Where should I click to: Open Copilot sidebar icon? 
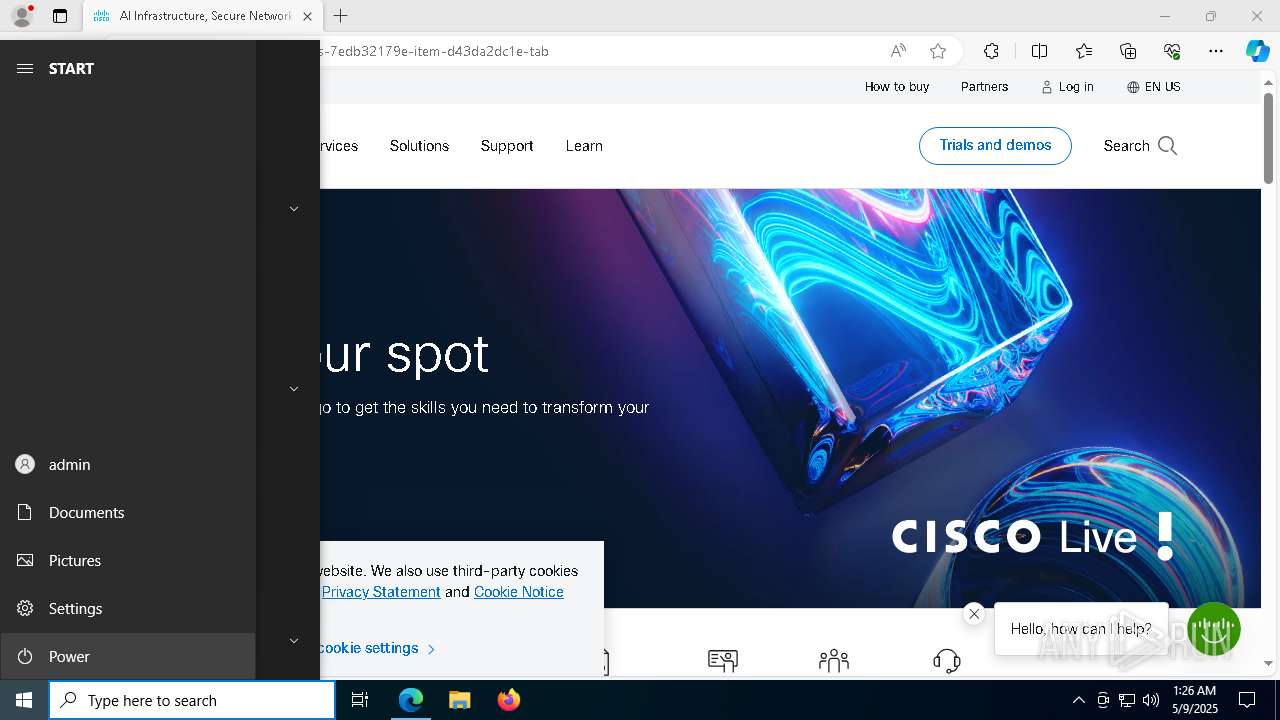(1257, 51)
